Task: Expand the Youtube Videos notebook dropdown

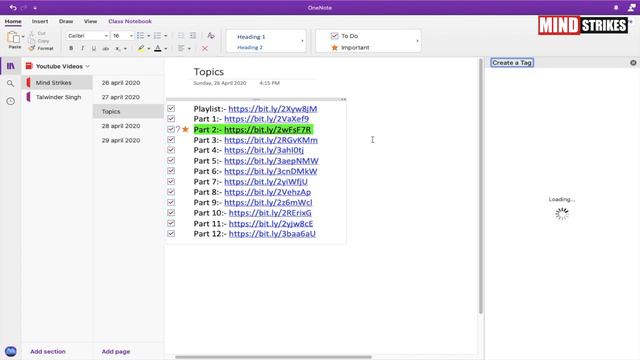Action: (x=88, y=66)
